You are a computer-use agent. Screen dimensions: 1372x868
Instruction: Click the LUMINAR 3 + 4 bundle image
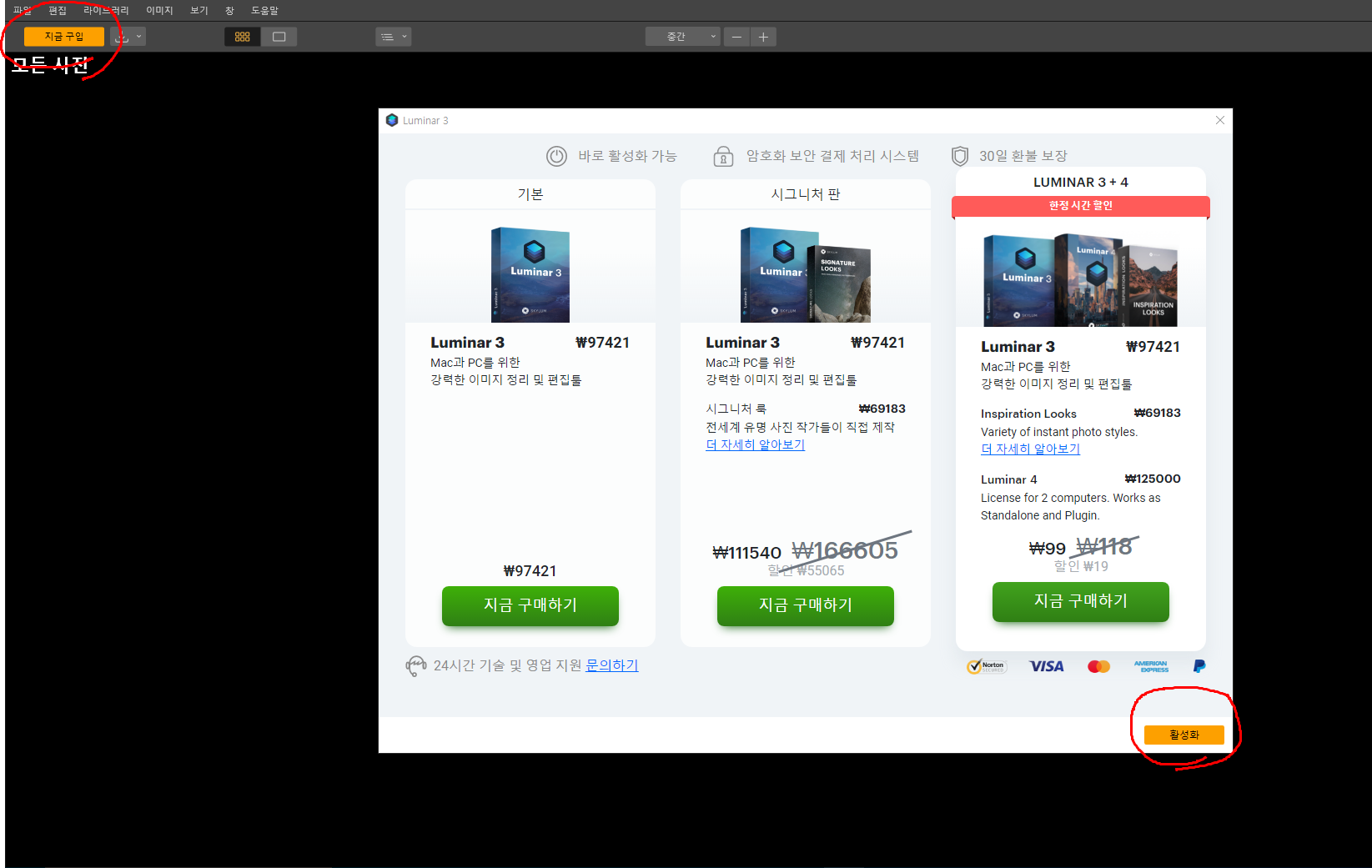(1080, 279)
